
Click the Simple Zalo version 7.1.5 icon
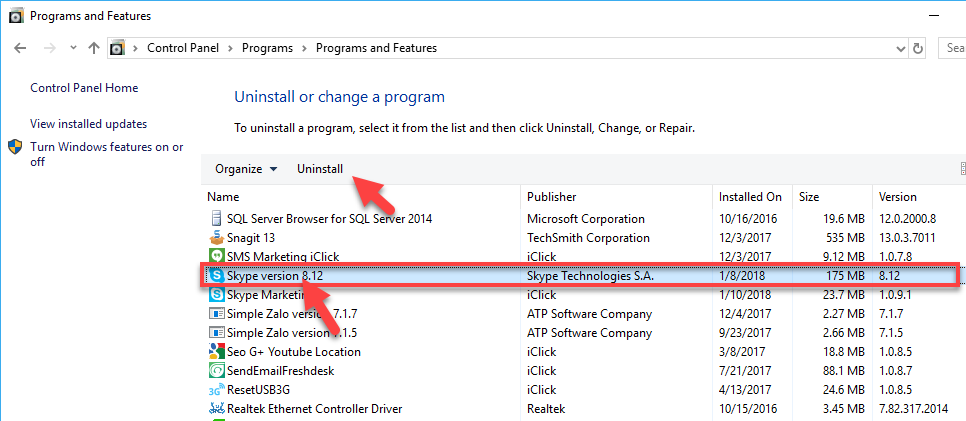click(216, 333)
